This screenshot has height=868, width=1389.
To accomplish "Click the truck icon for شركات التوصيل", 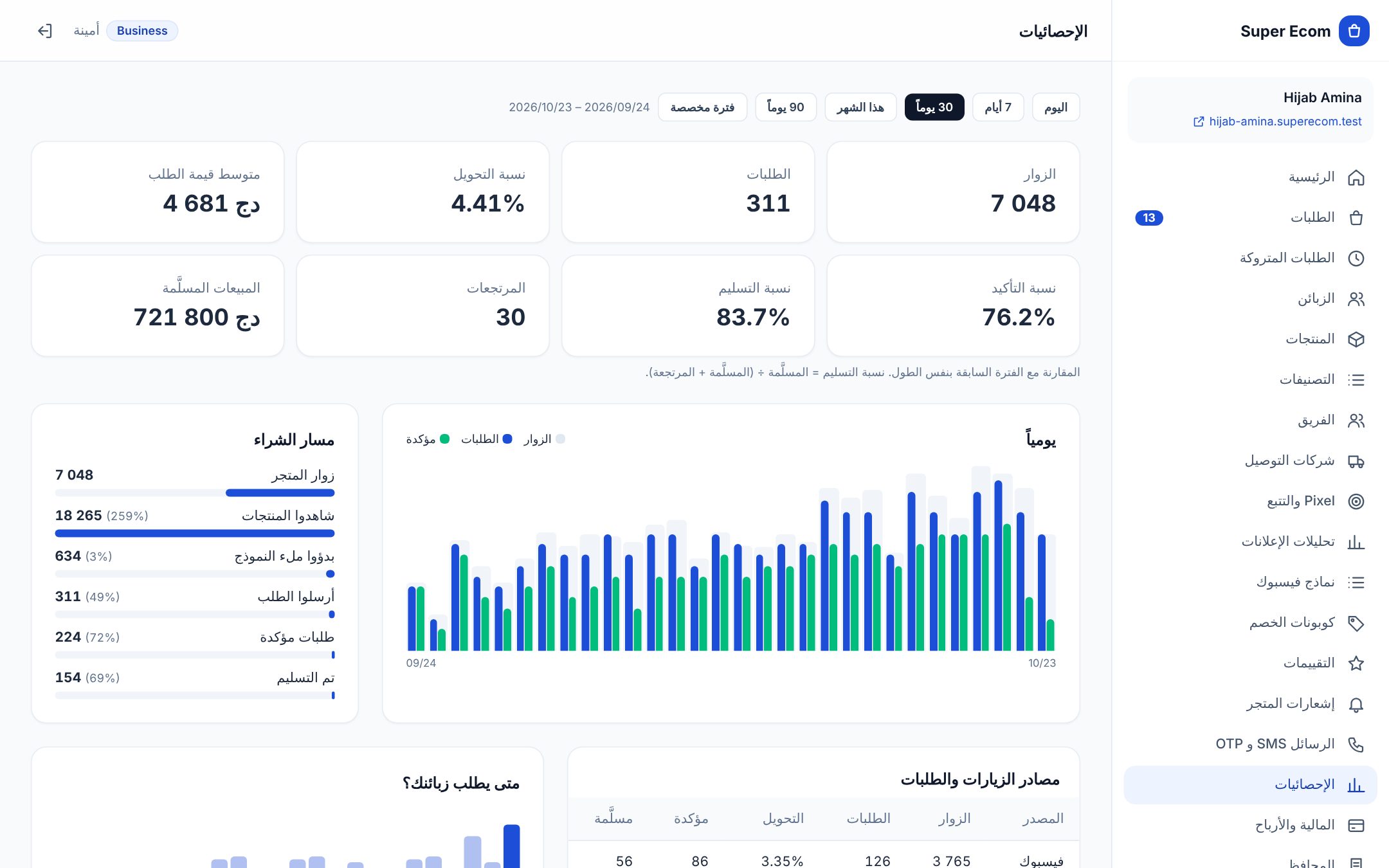I will (1356, 461).
